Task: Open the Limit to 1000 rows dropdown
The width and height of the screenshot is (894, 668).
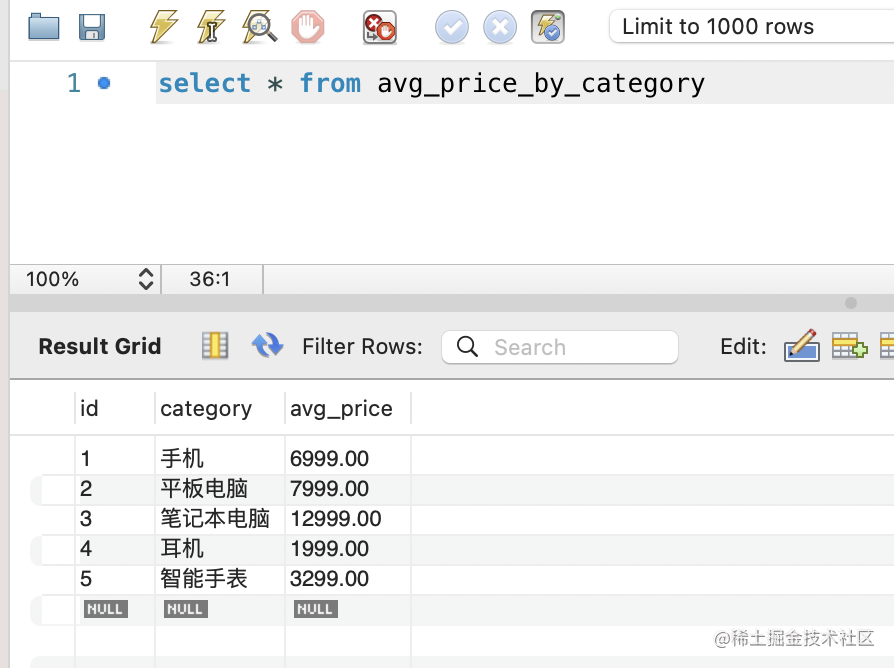Action: pos(750,27)
